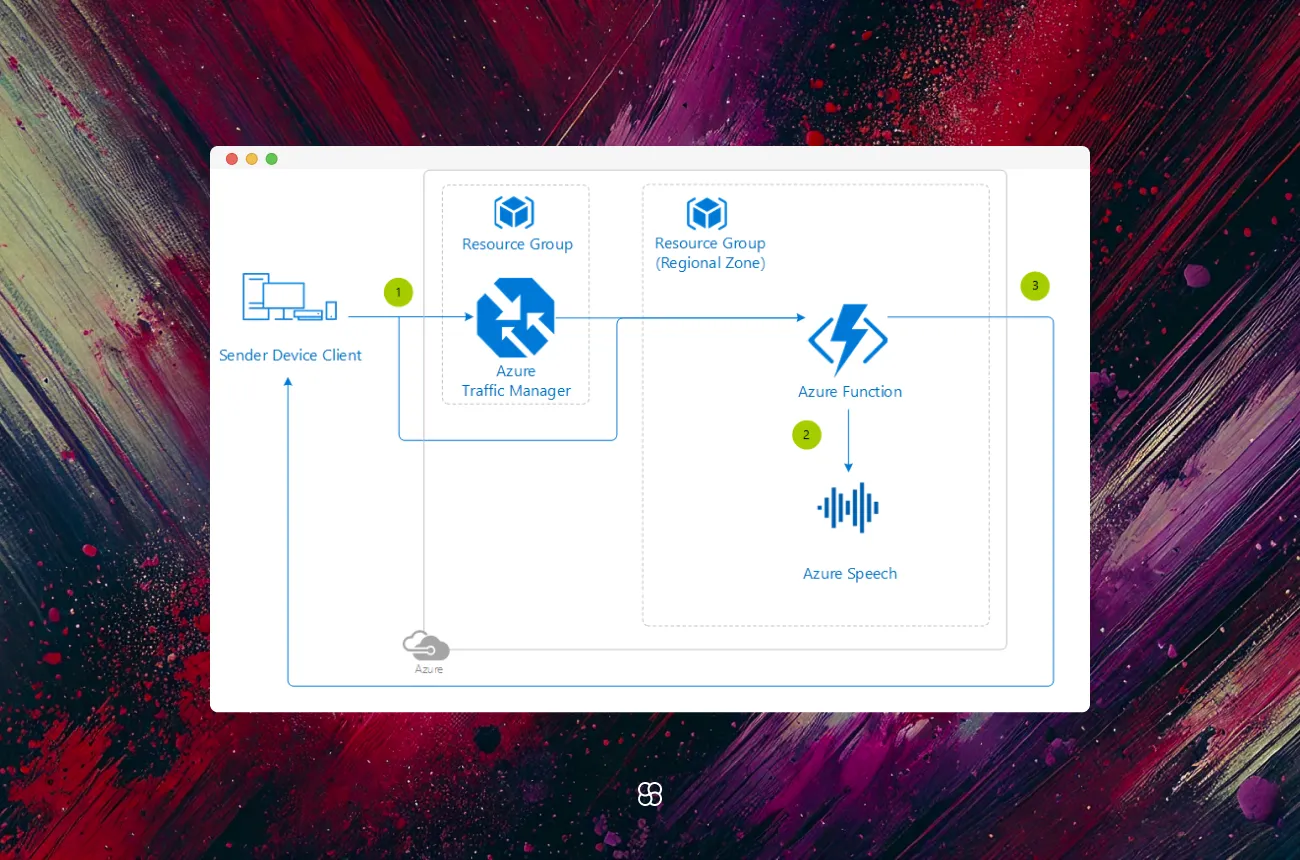Click the four-circle logo below the window
Screen dimensions: 1300x860
(650, 794)
